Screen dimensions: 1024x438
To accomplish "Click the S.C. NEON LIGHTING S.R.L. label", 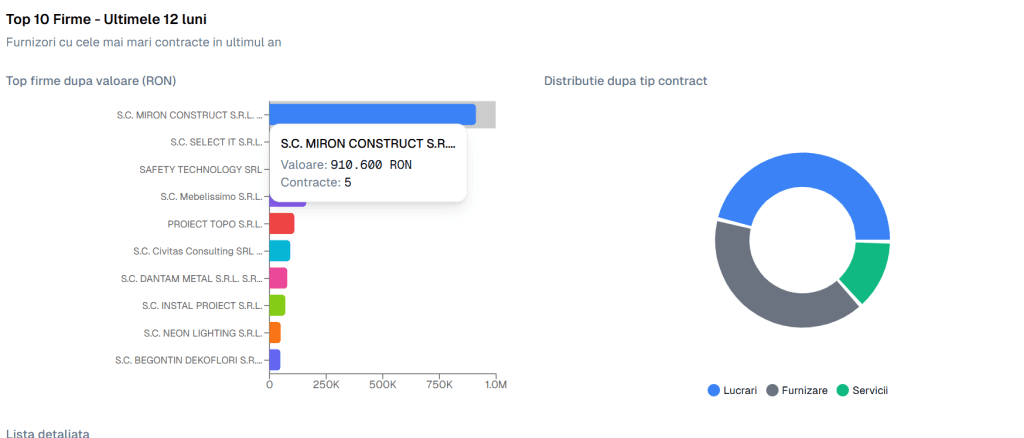I will point(203,333).
